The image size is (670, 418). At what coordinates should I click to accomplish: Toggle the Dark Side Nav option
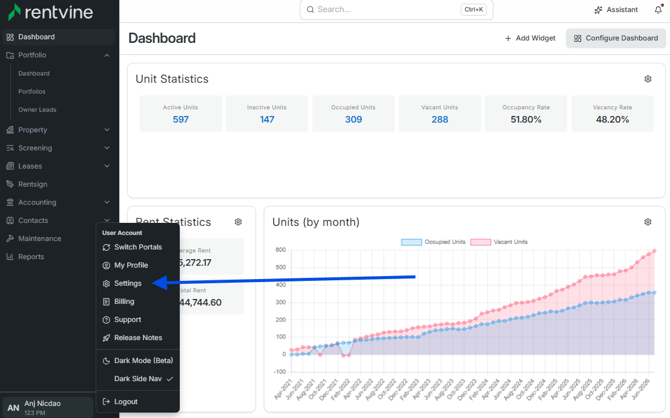pyautogui.click(x=138, y=379)
